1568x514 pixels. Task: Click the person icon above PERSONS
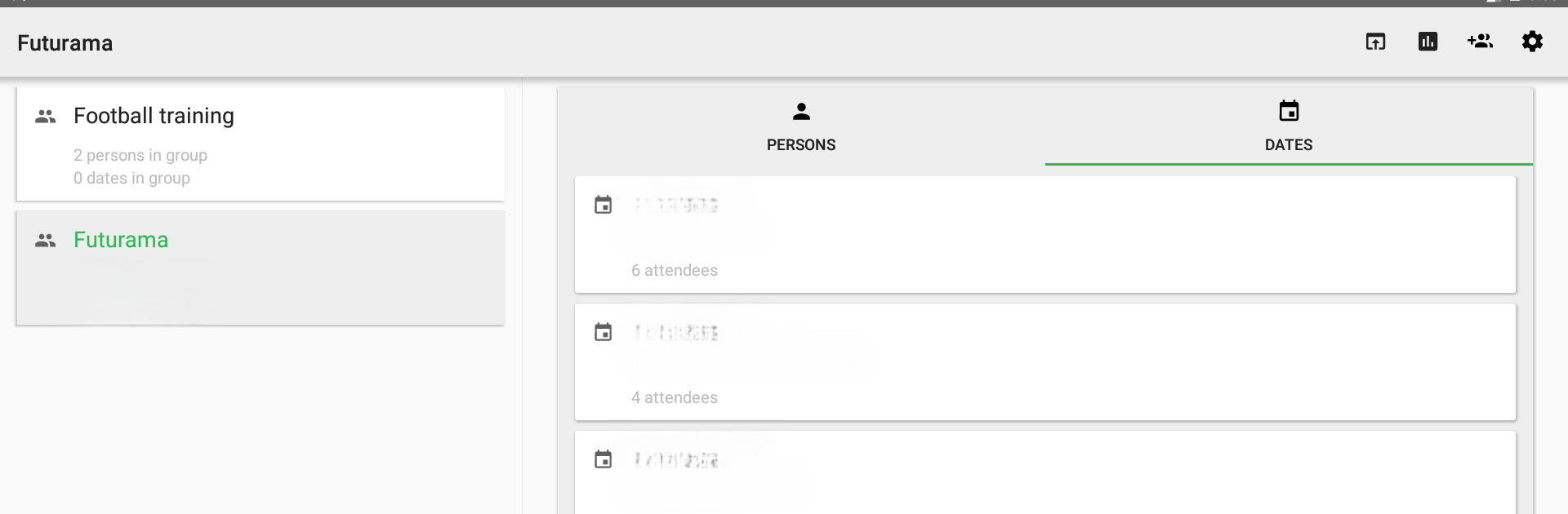[801, 112]
